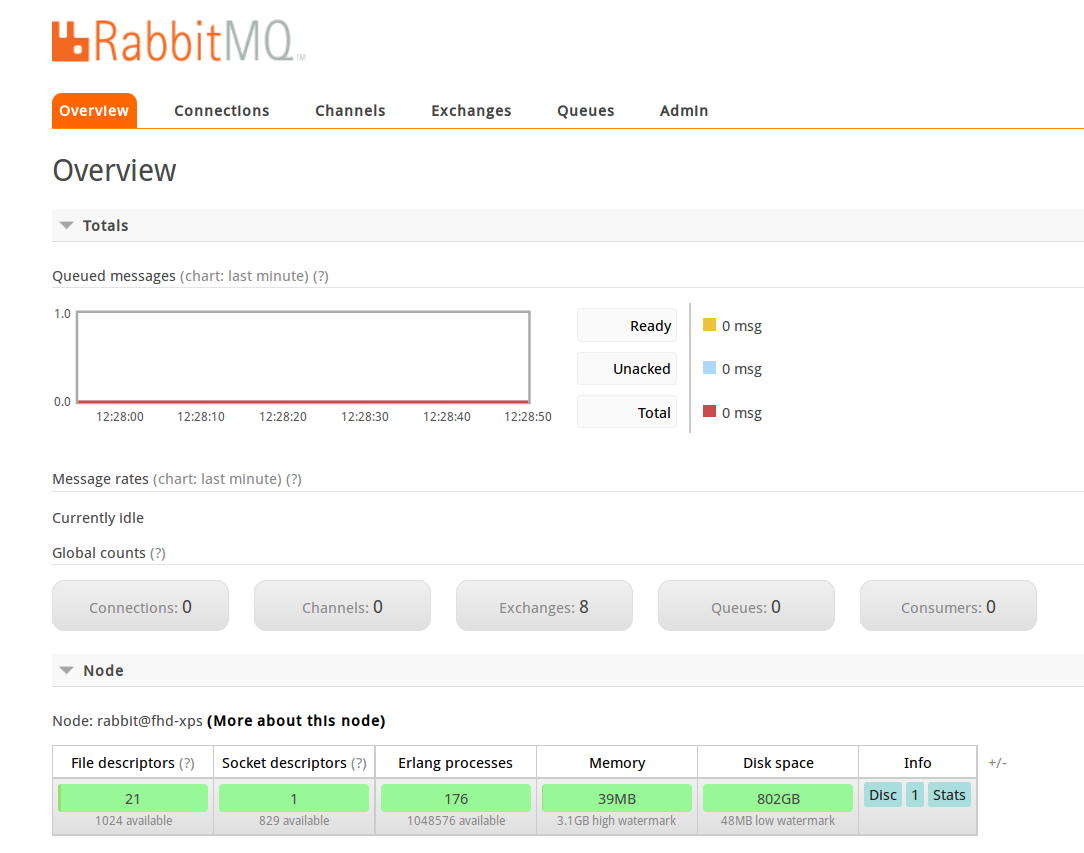Switch to the Channels tab
Screen dimensions: 1084x853
[x=350, y=110]
